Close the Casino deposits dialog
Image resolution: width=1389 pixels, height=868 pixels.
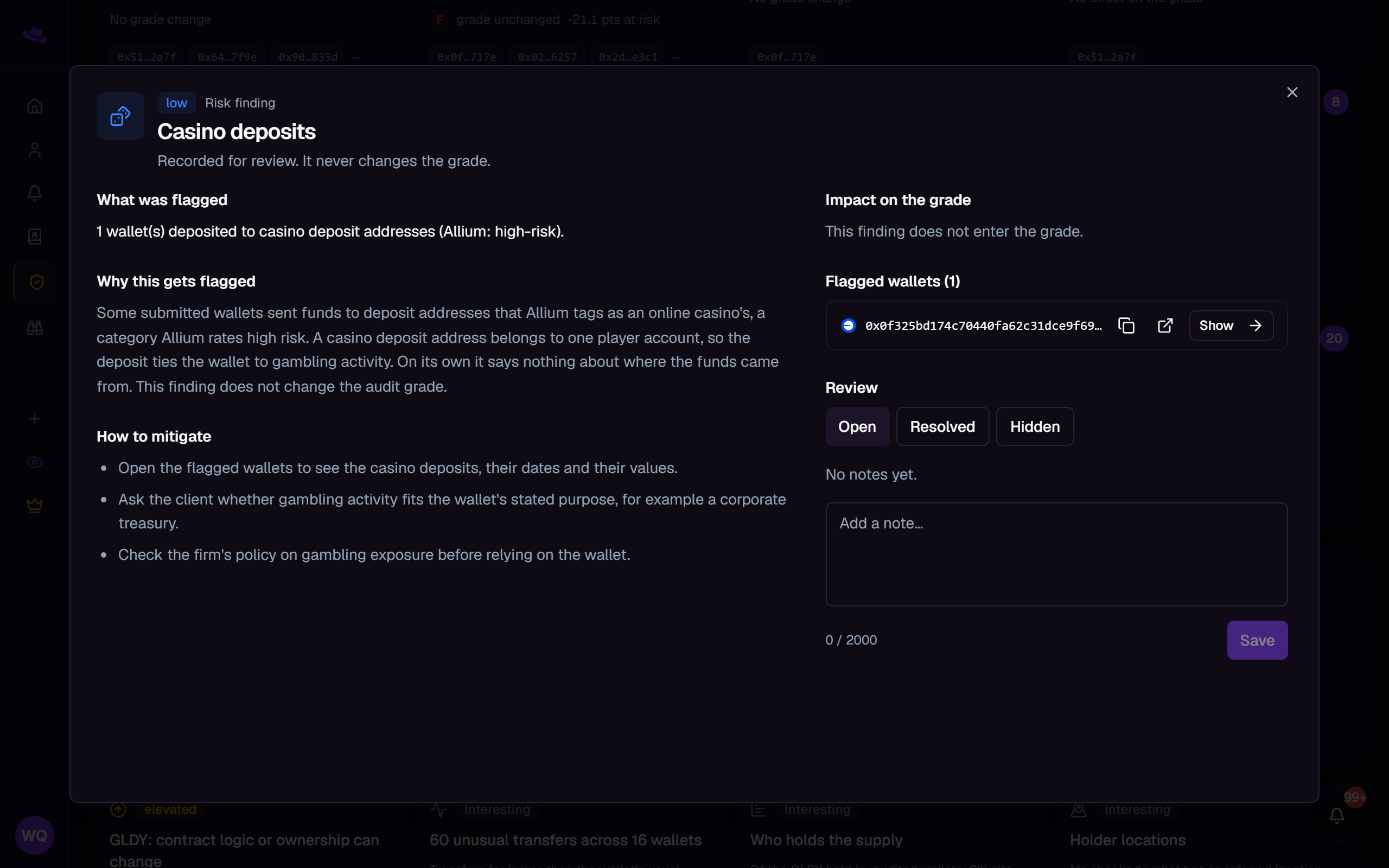pyautogui.click(x=1292, y=92)
